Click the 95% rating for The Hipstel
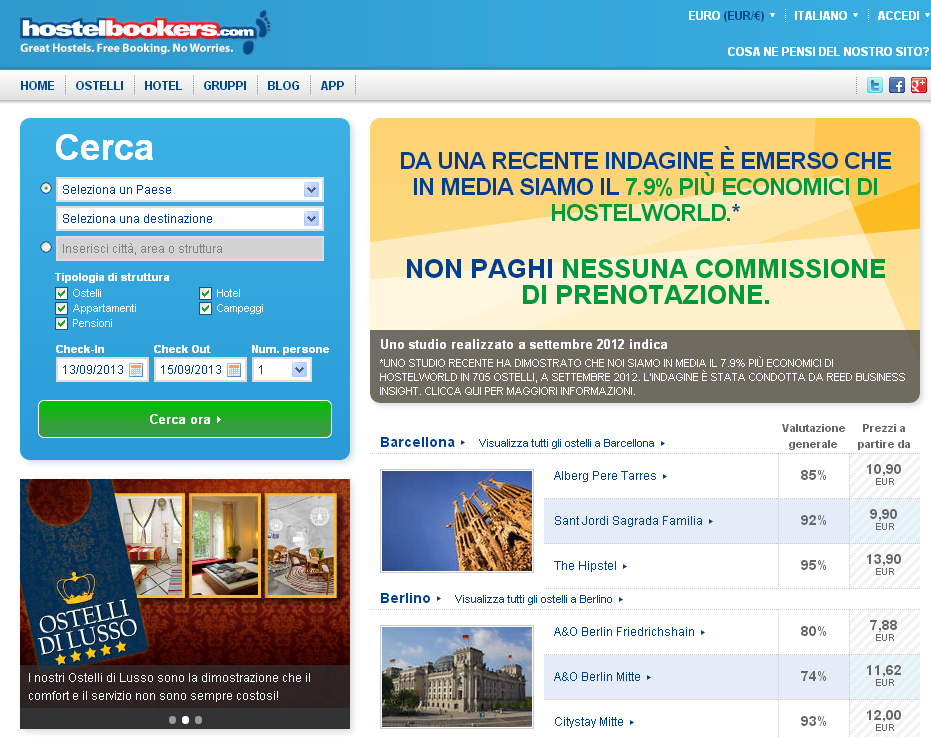 click(x=813, y=565)
